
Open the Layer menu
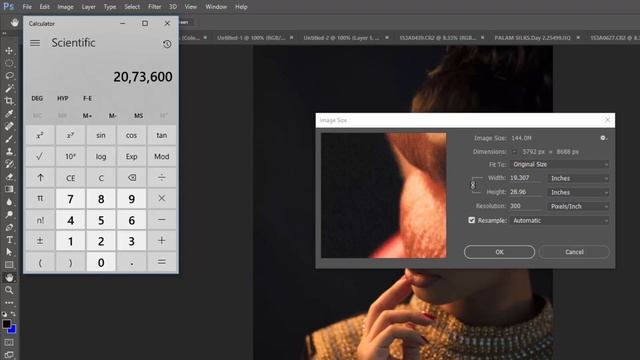click(89, 7)
